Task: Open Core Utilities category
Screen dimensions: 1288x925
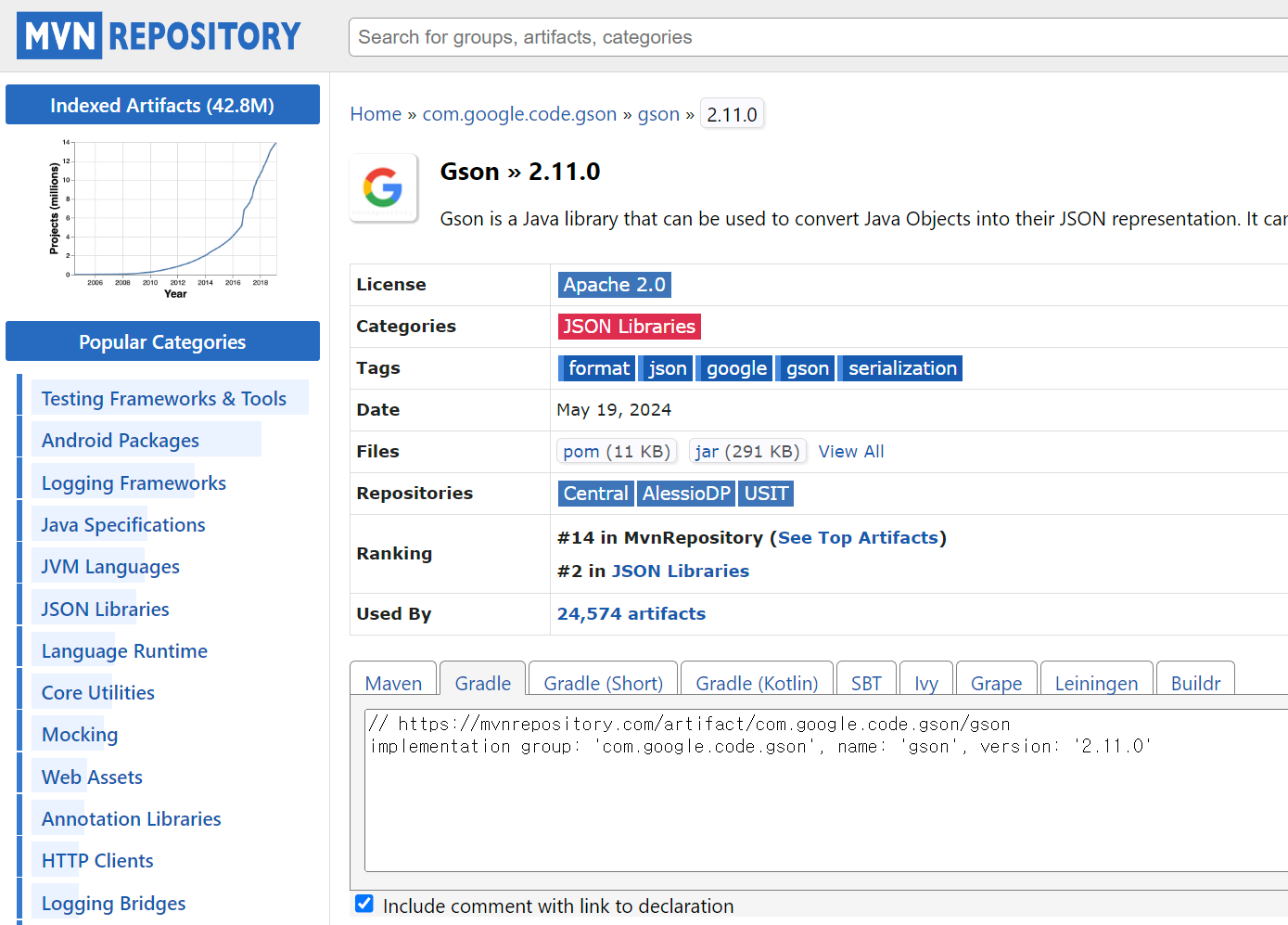Action: click(x=98, y=692)
